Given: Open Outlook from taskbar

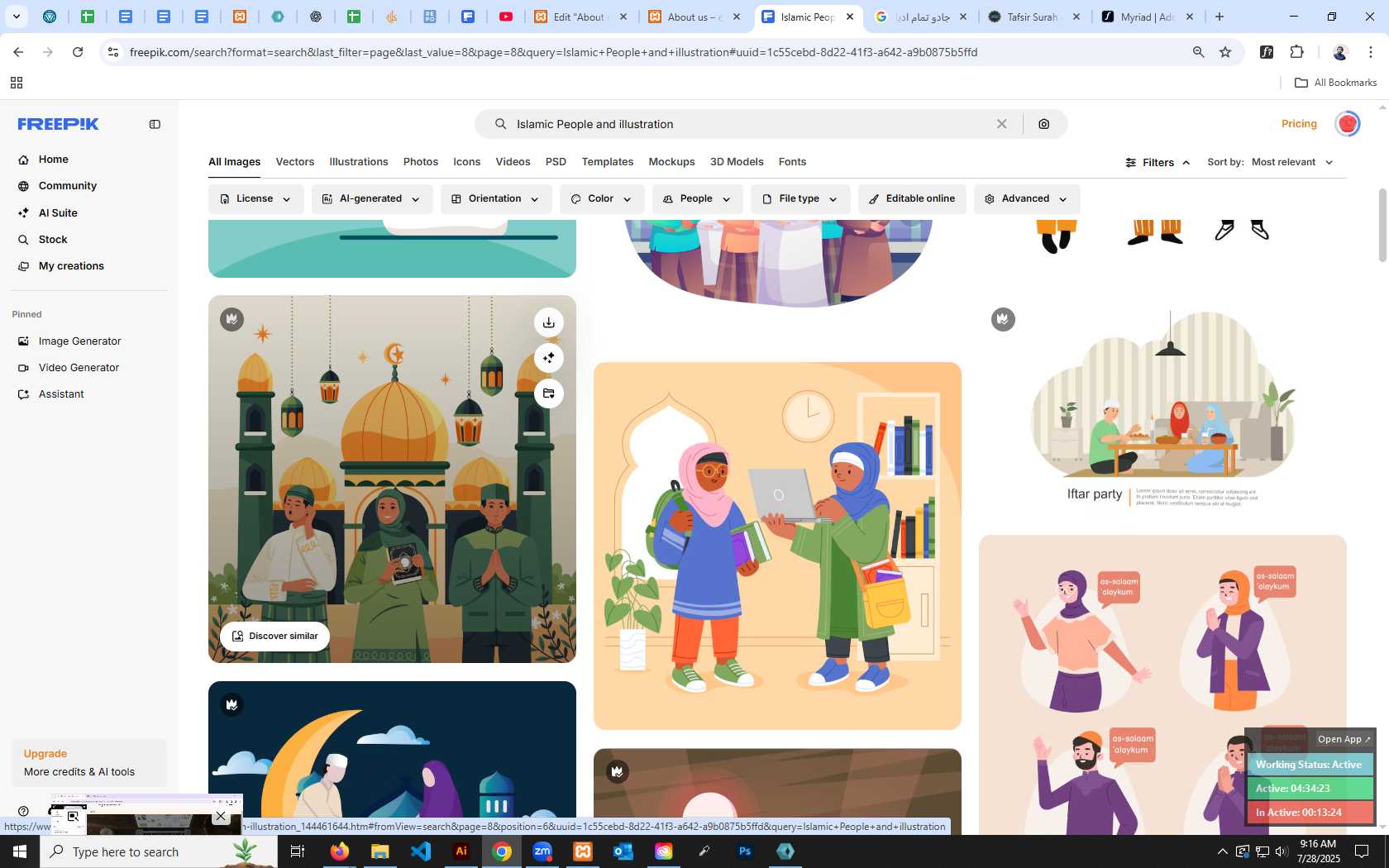Looking at the screenshot, I should pos(623,851).
